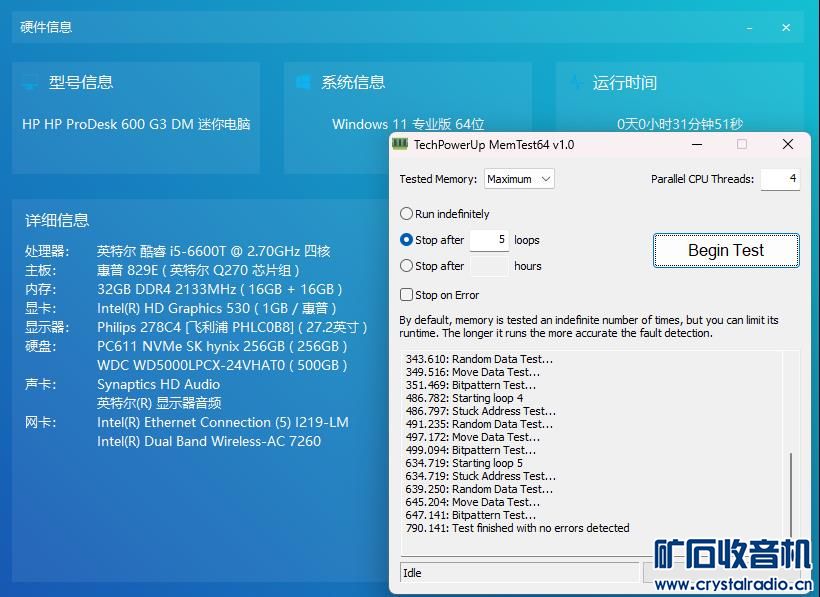Click model text HP ProDesk 600 G3 DM
Image resolution: width=820 pixels, height=597 pixels.
point(136,124)
